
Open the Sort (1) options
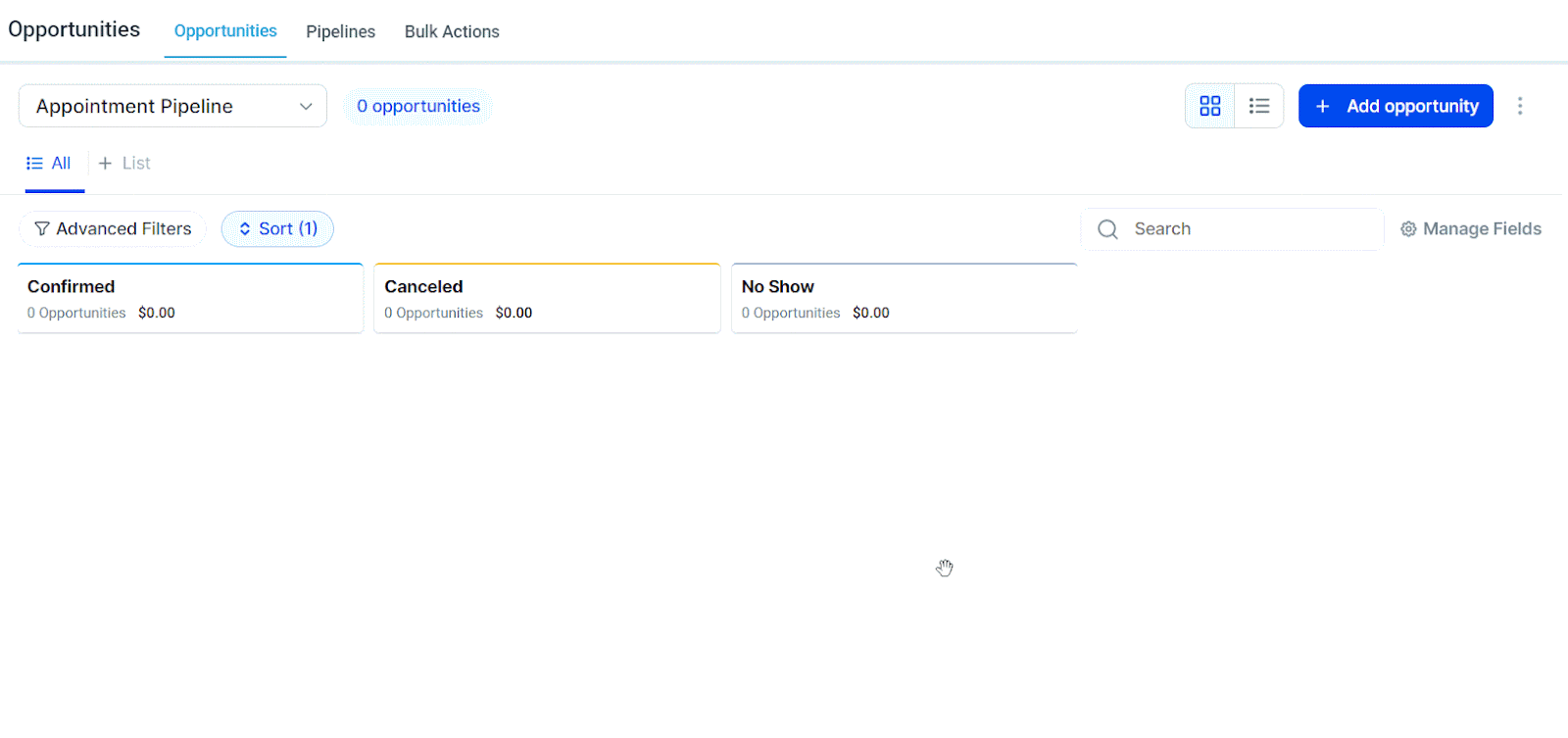(277, 228)
